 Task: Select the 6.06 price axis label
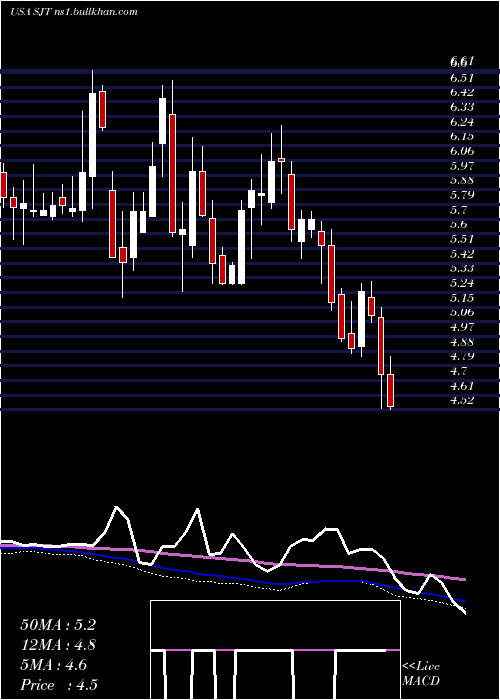[x=462, y=151]
